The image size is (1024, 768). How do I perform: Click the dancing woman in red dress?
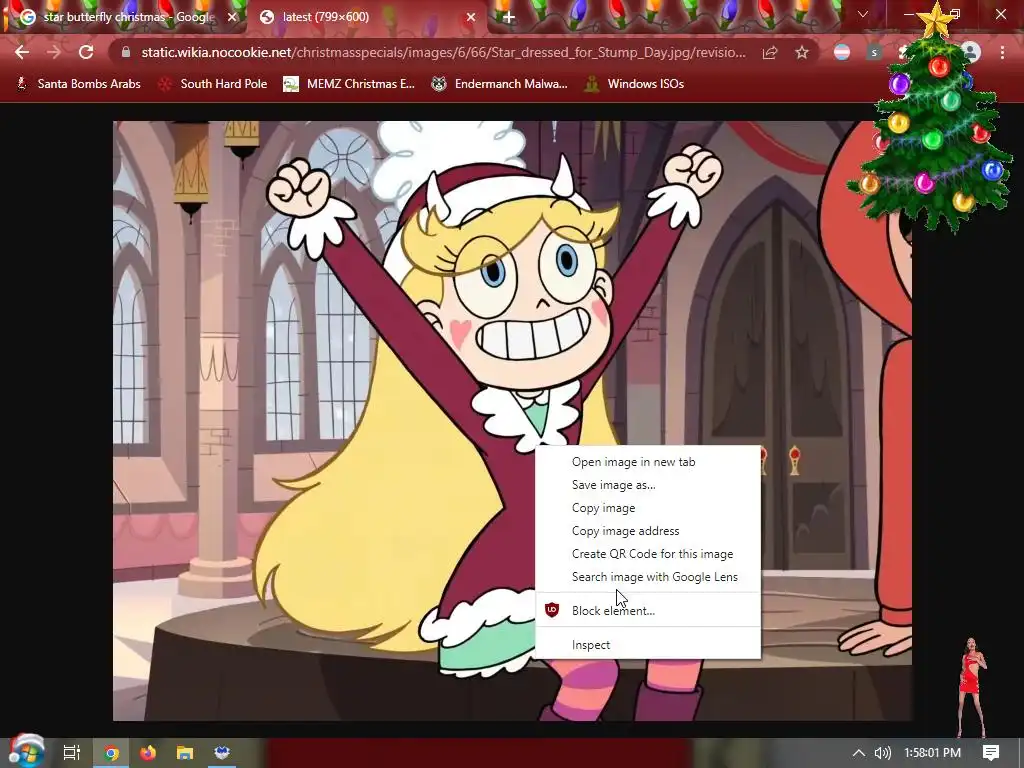click(972, 686)
